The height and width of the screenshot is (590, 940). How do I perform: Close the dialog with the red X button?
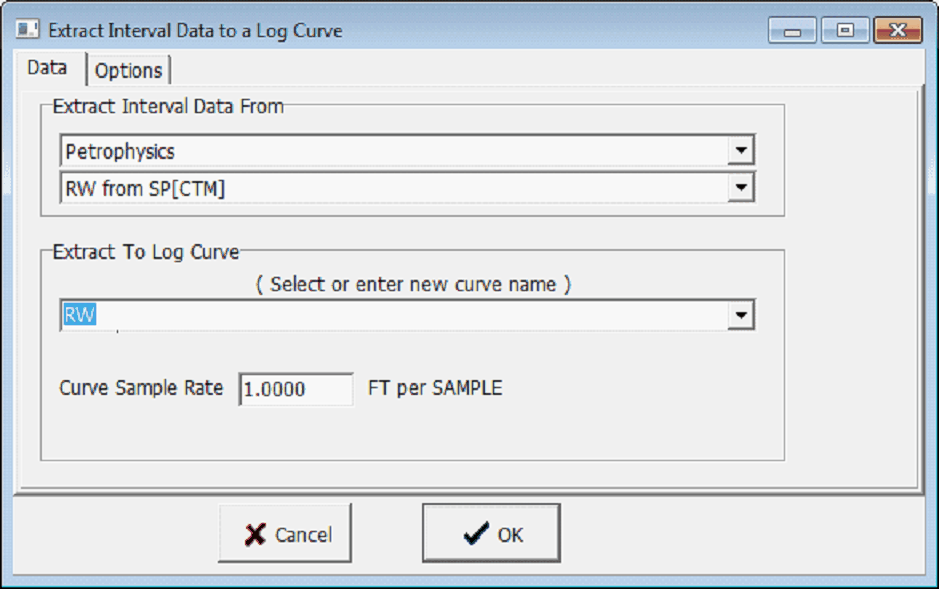point(897,30)
